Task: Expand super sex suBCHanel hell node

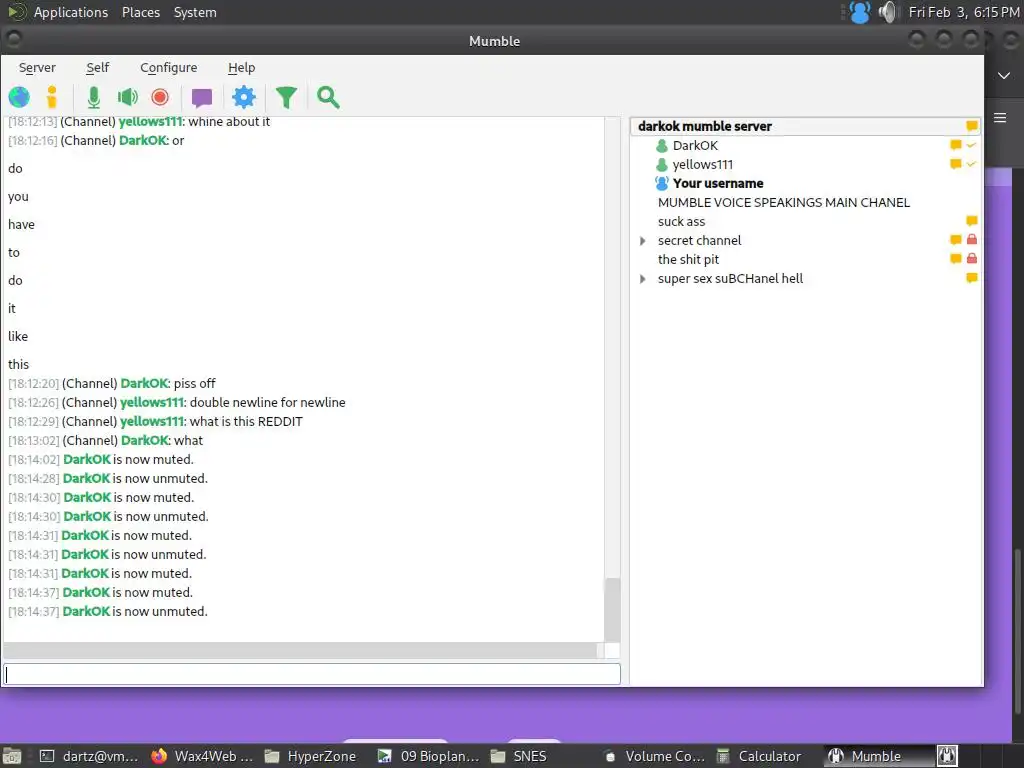Action: click(x=643, y=279)
